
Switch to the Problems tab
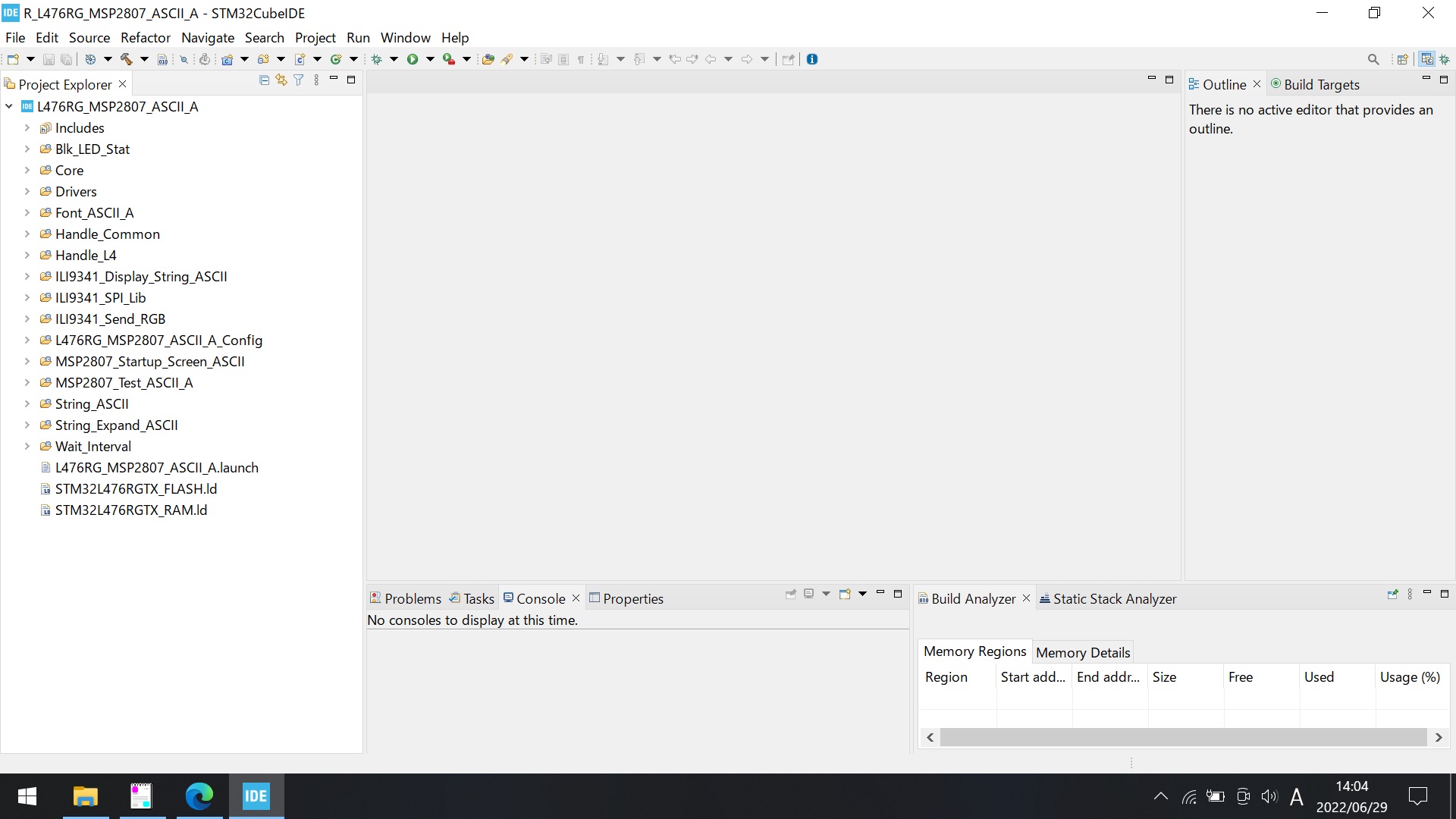(406, 598)
